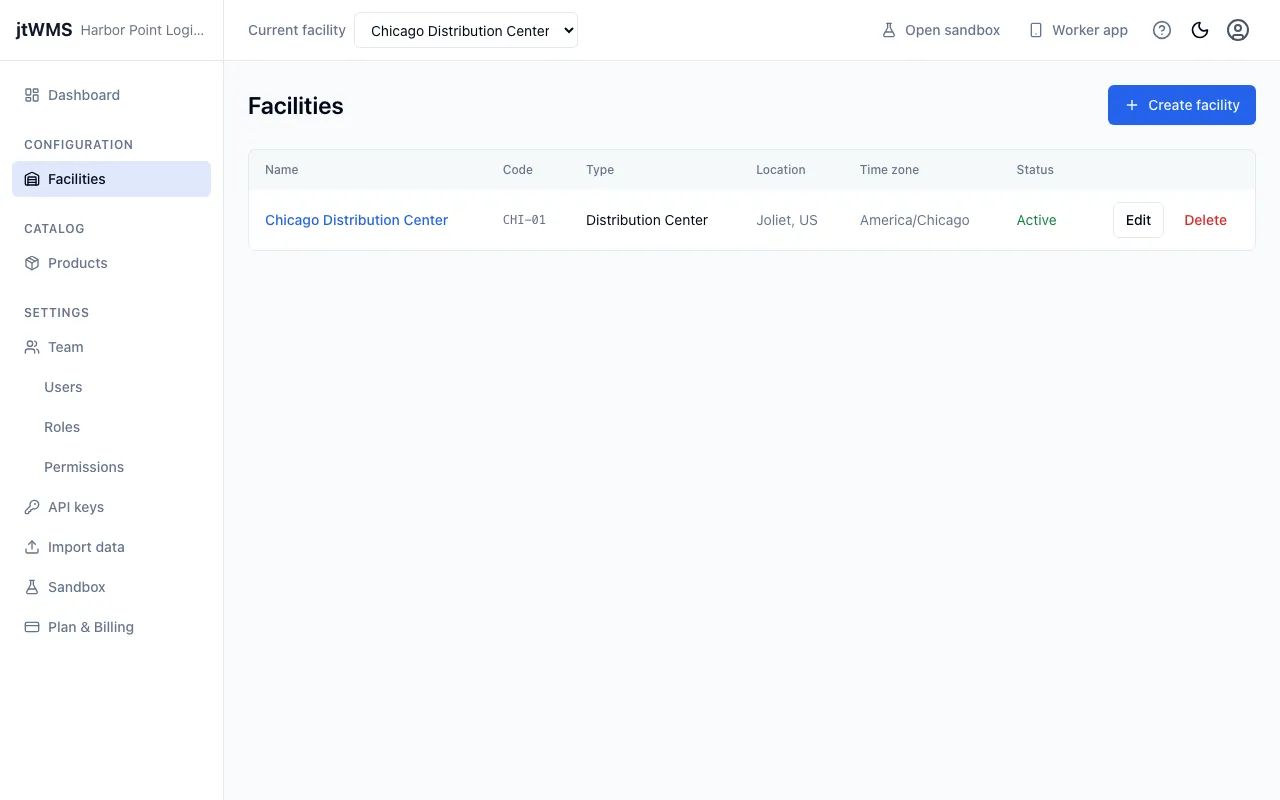Click the CHI-01 code cell
1280x800 pixels.
[524, 220]
